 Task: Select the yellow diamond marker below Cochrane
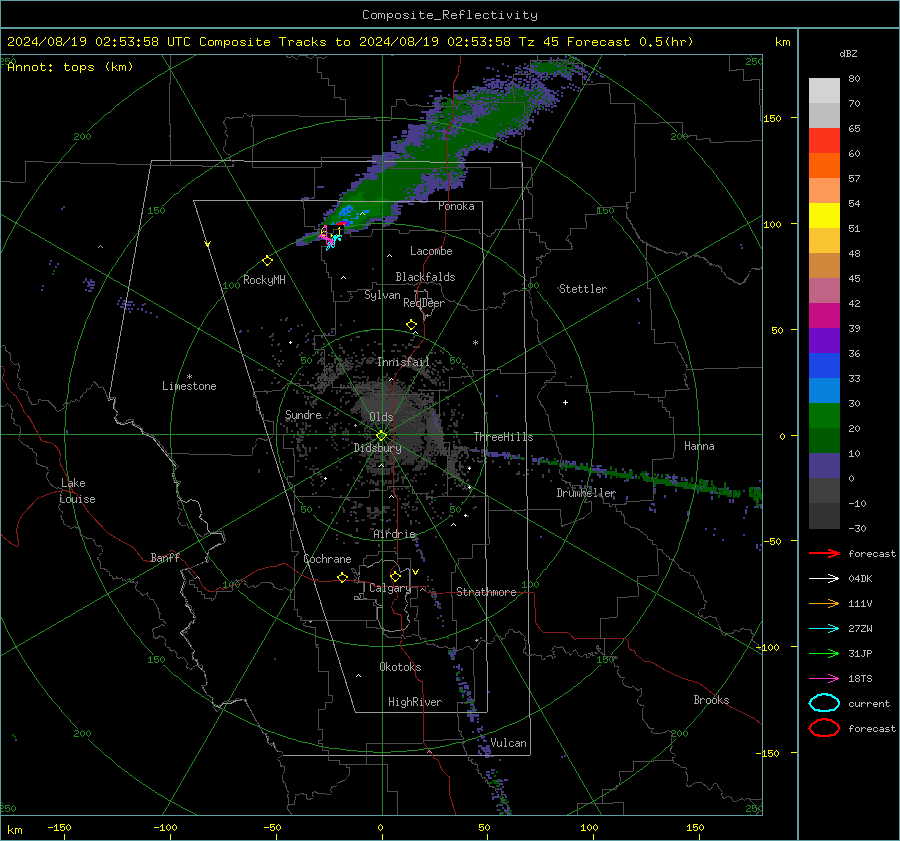pos(343,577)
